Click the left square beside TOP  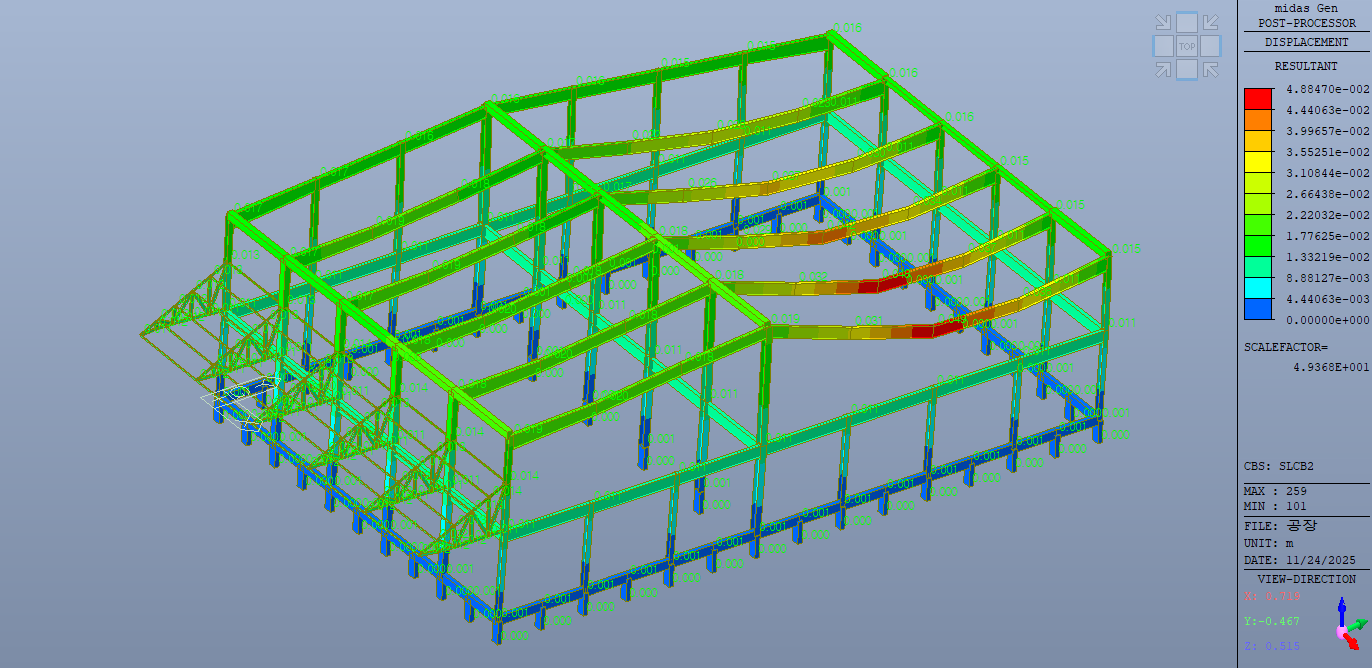coord(1163,46)
